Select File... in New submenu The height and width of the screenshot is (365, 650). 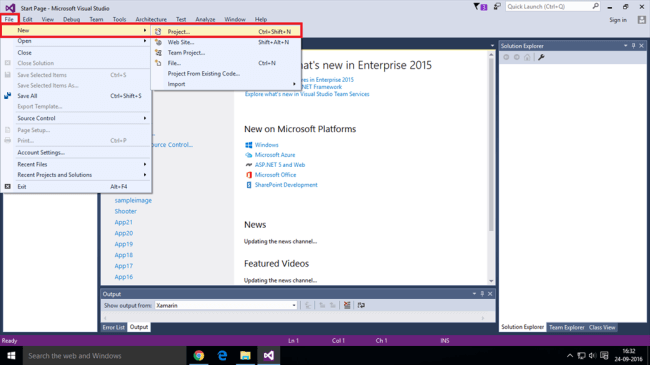tap(226, 63)
